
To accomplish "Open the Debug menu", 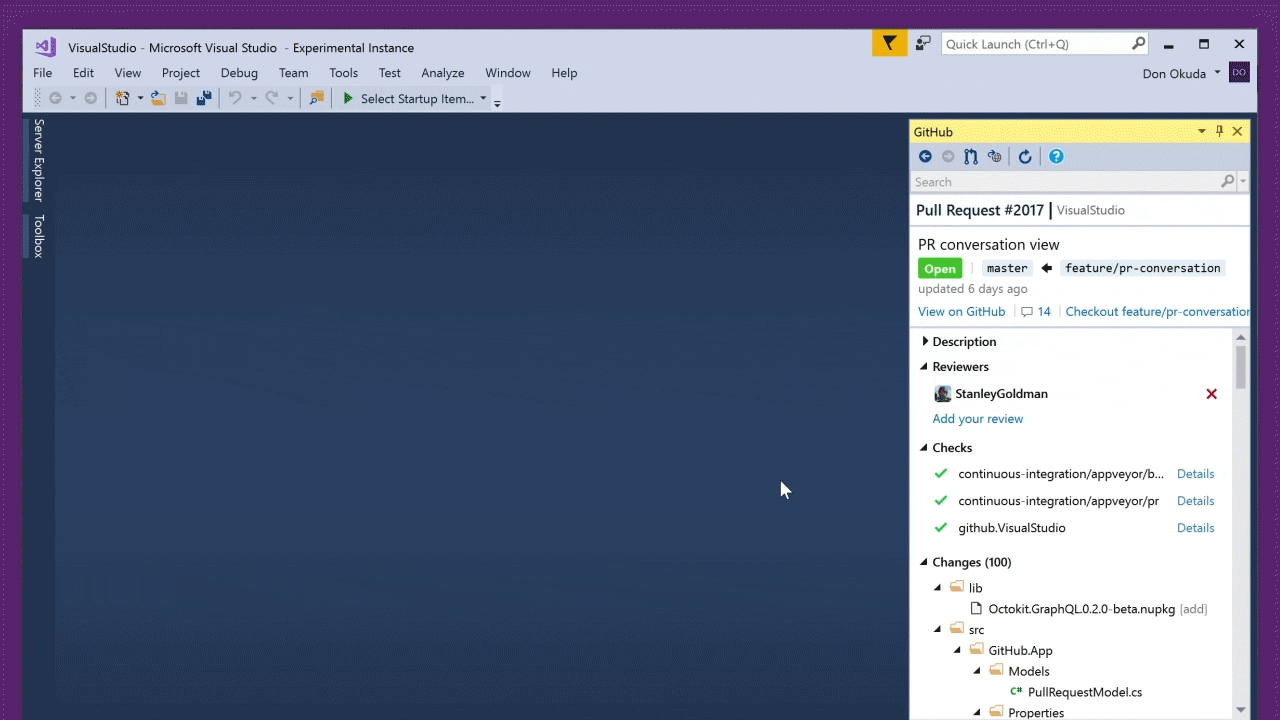I will [x=239, y=73].
